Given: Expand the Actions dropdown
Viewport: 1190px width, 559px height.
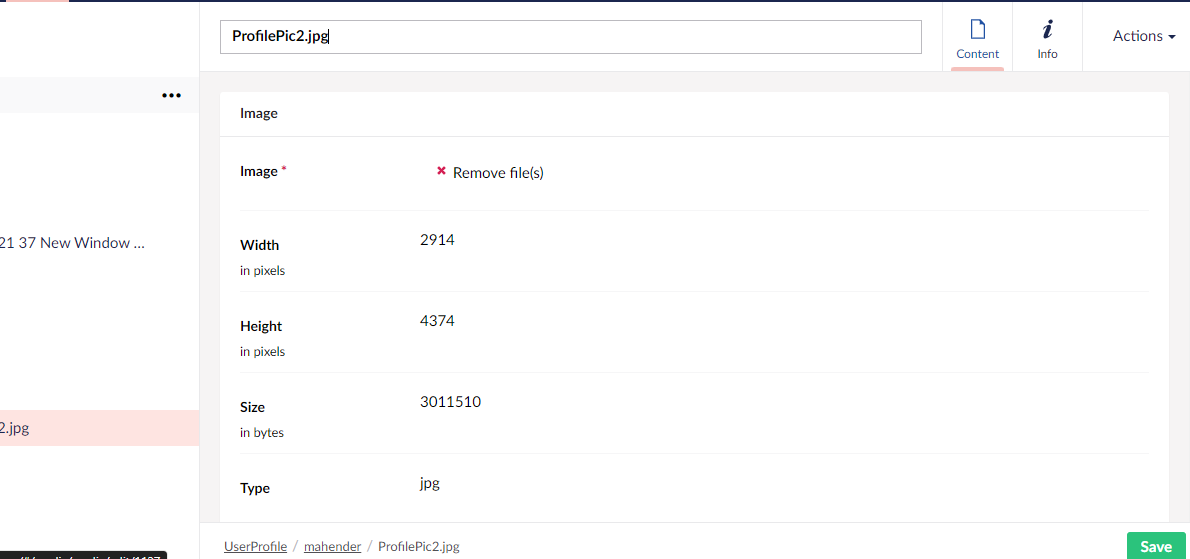Looking at the screenshot, I should click(1144, 36).
